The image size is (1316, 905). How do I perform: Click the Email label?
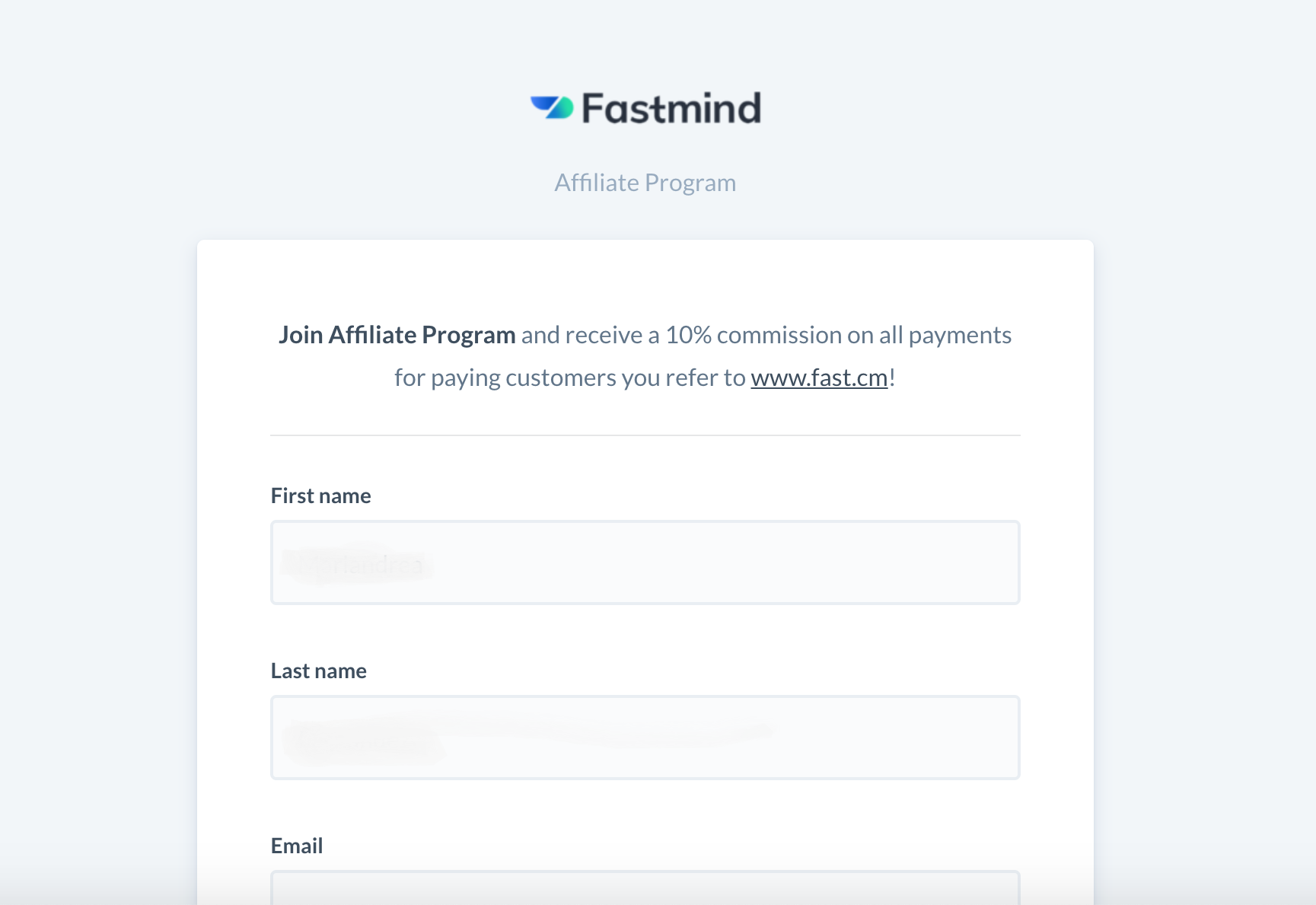click(297, 846)
